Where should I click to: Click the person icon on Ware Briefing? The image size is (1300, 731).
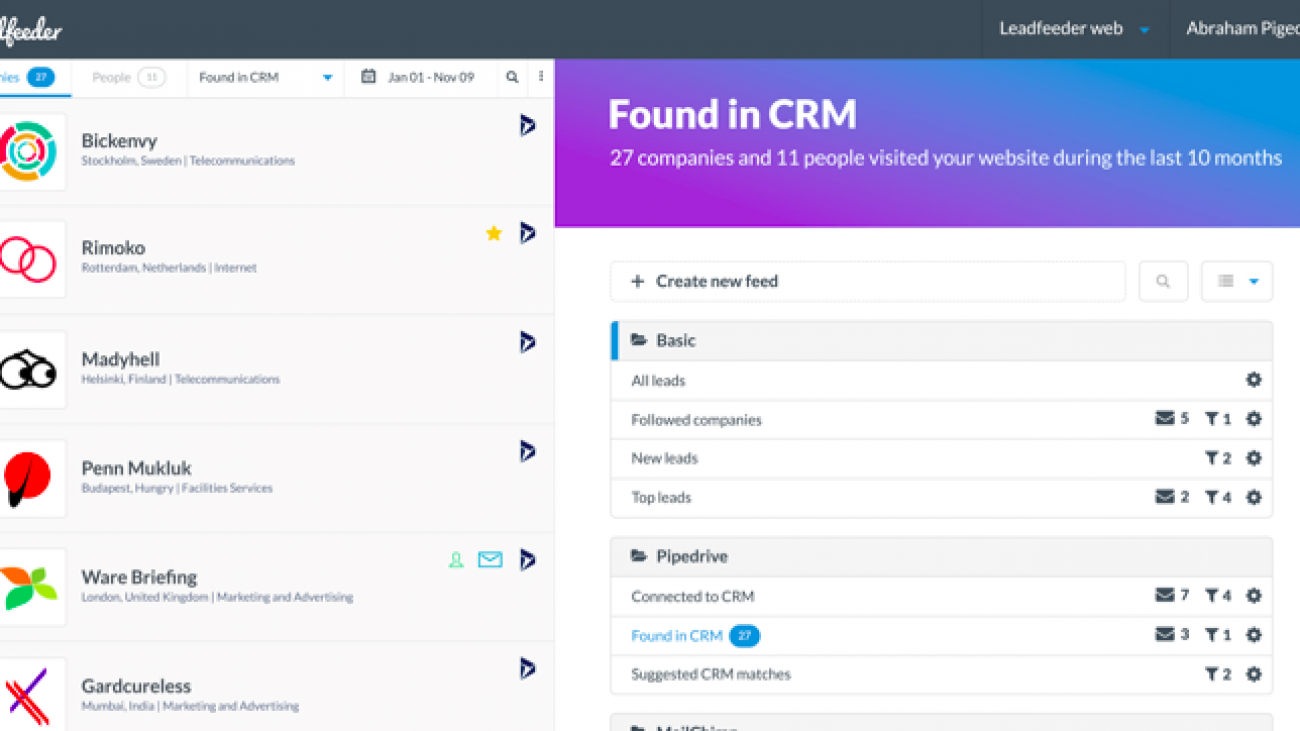coord(456,560)
